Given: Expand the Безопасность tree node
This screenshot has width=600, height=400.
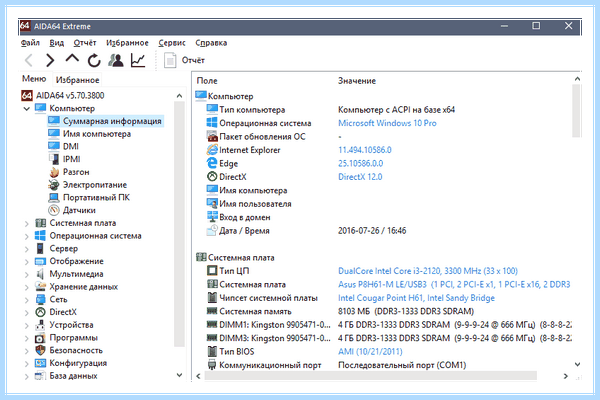Looking at the screenshot, I should click(x=26, y=351).
